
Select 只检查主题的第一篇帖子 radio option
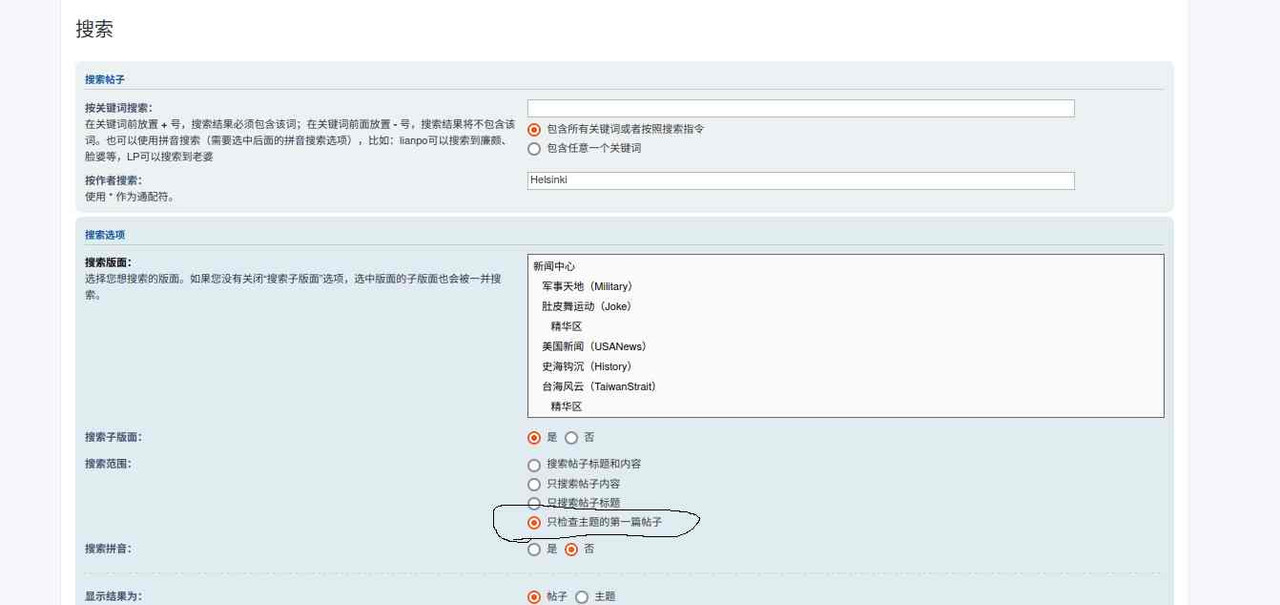tap(534, 522)
